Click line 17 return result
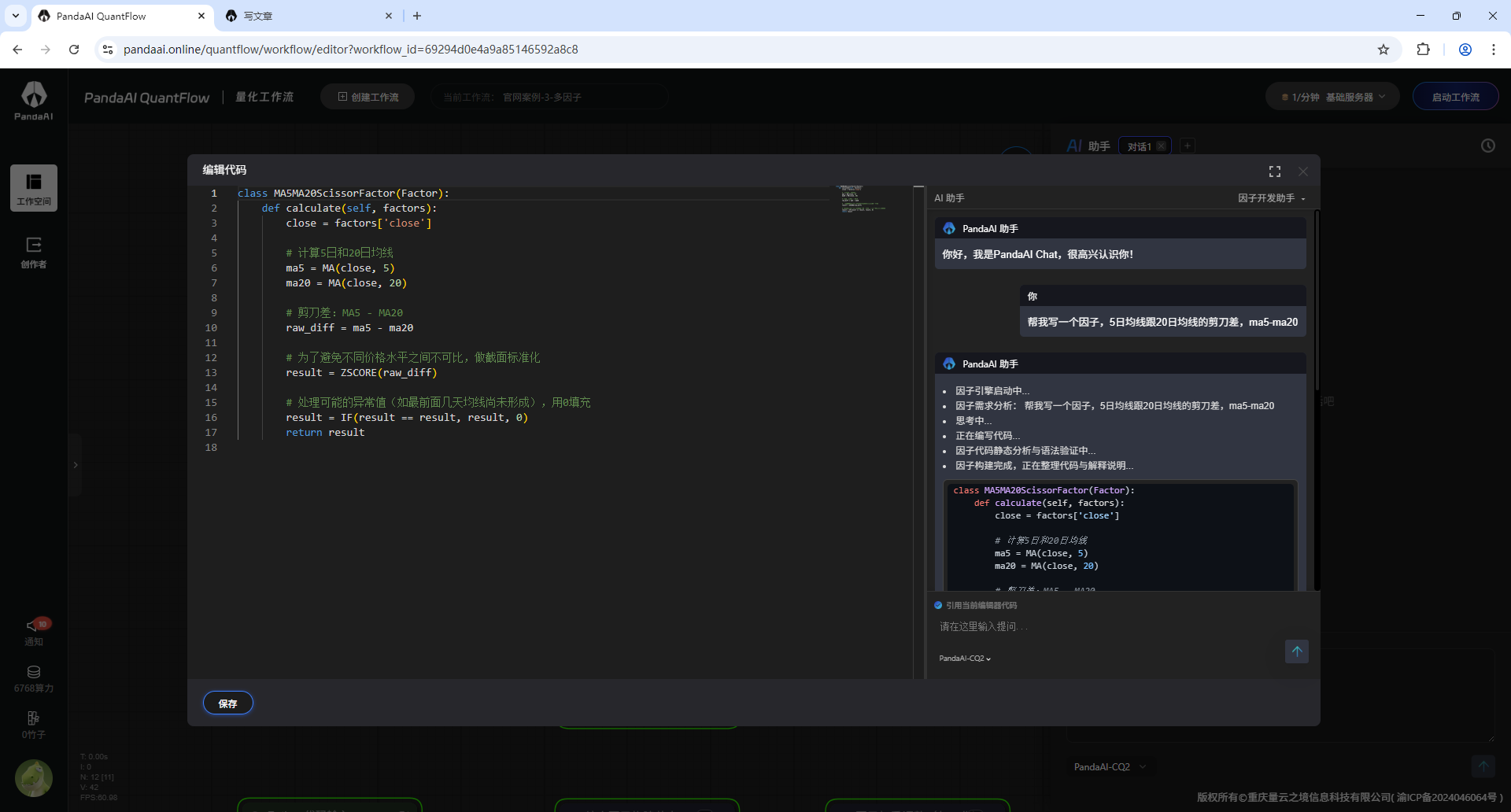The width and height of the screenshot is (1511, 812). (x=325, y=433)
